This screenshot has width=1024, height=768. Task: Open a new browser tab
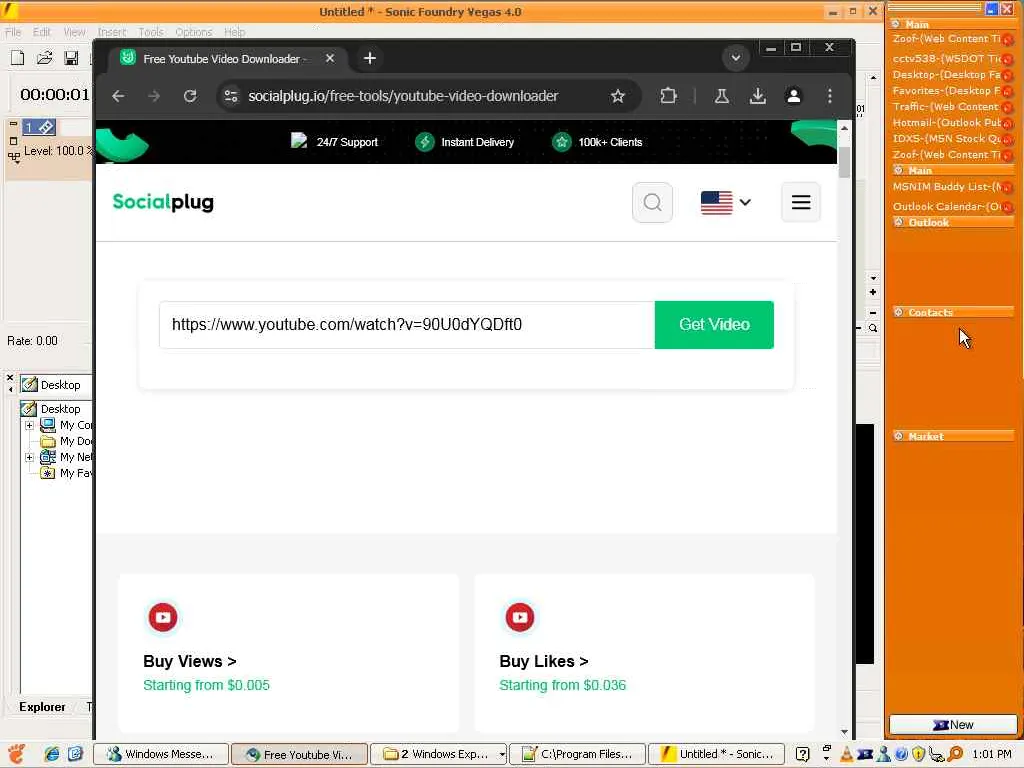point(370,58)
